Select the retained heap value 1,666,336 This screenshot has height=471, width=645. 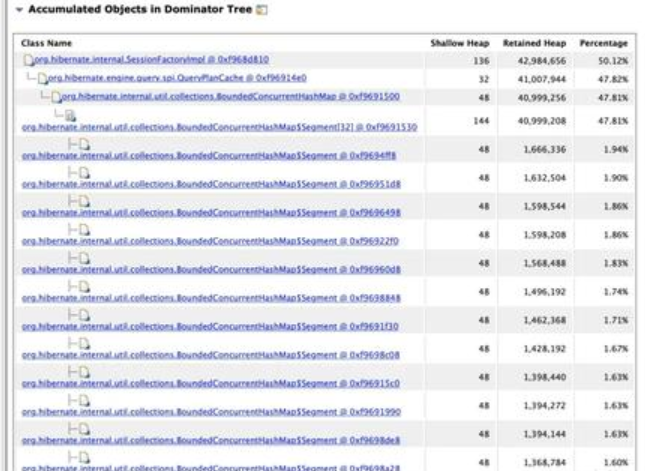[x=545, y=149]
